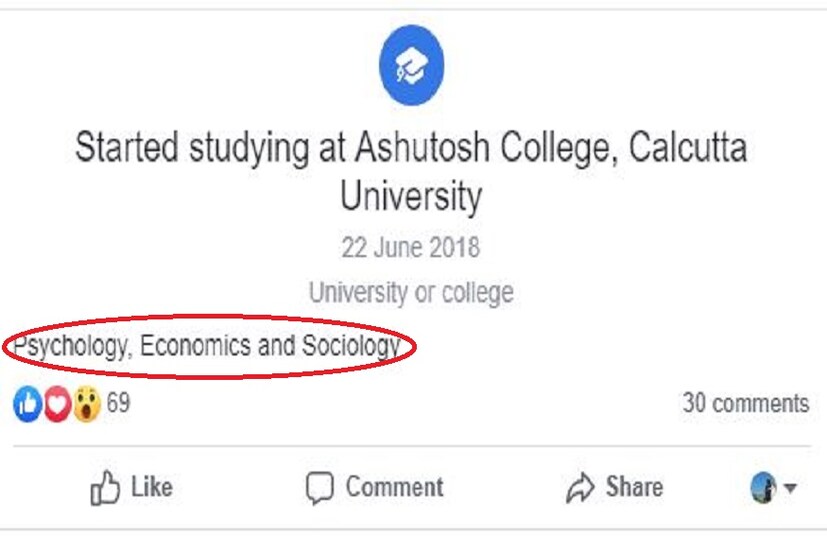Click the speech bubble Comment icon

pyautogui.click(x=319, y=488)
